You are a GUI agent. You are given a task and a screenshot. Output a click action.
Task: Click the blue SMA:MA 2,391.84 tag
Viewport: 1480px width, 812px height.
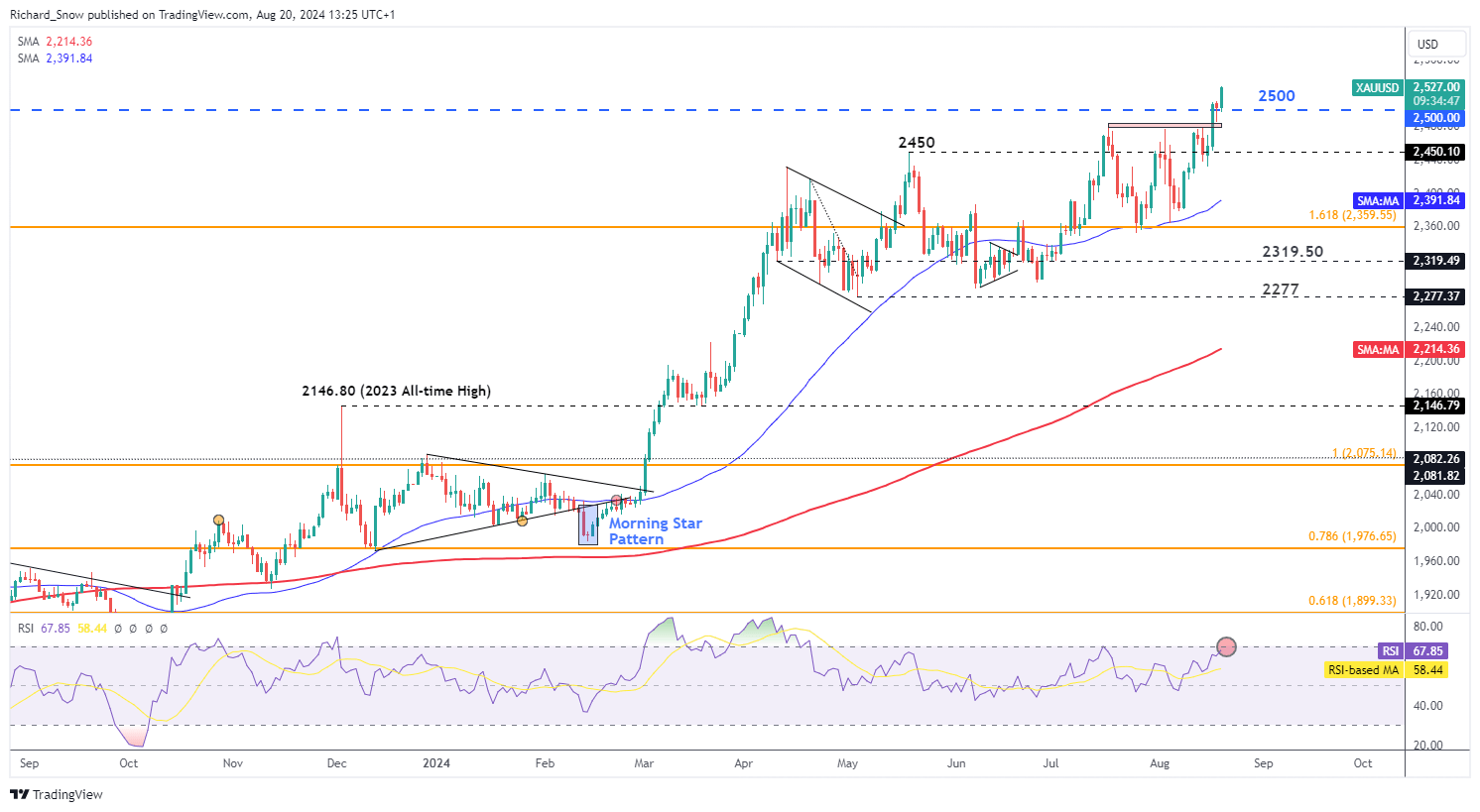coord(1409,200)
